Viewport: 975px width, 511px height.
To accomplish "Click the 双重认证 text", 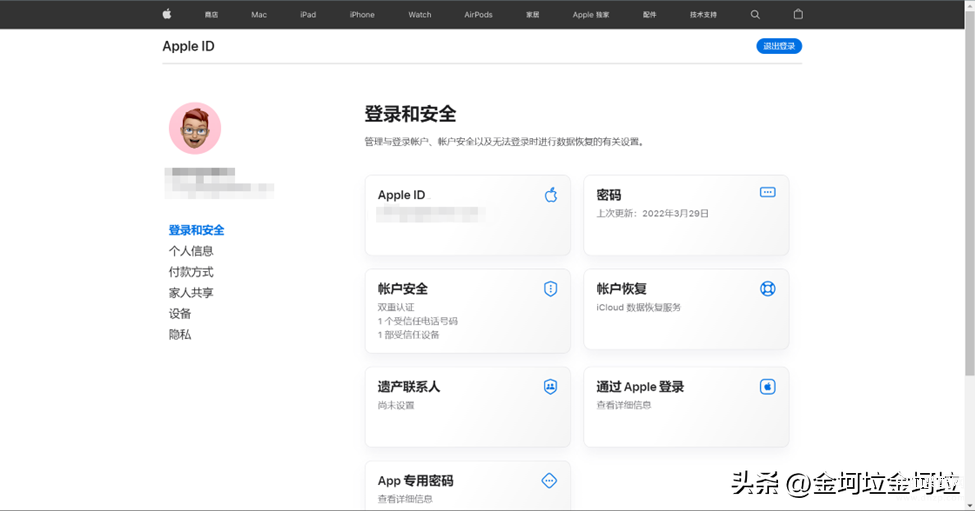I will 395,307.
